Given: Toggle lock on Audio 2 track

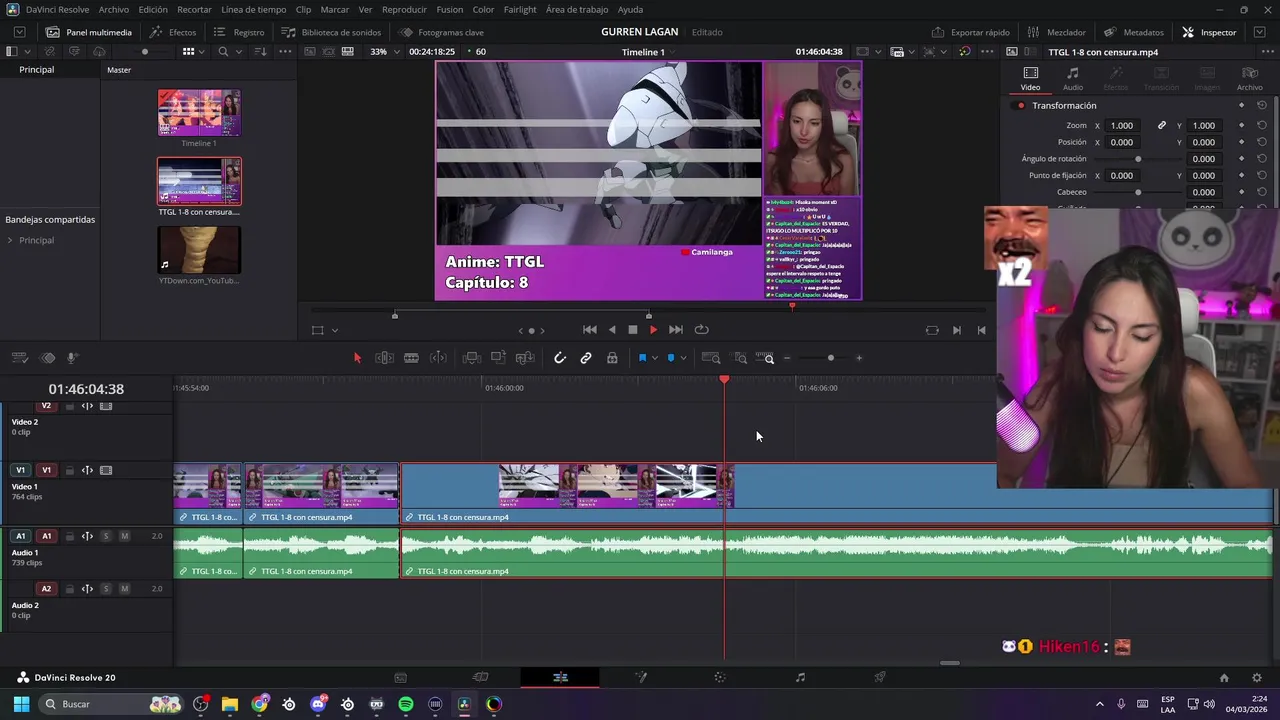Looking at the screenshot, I should 69,589.
